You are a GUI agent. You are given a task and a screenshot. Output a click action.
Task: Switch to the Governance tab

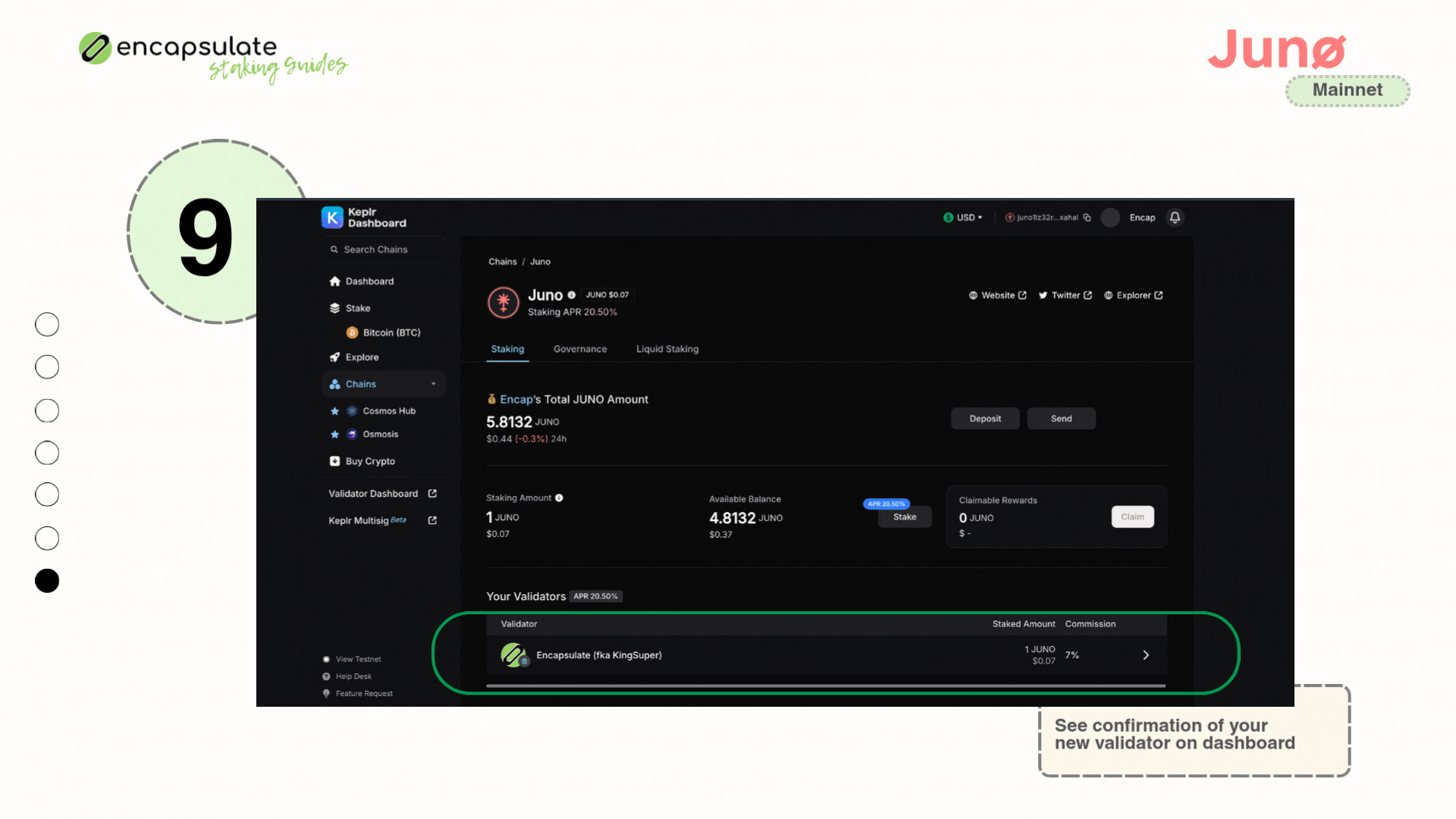[x=580, y=349]
